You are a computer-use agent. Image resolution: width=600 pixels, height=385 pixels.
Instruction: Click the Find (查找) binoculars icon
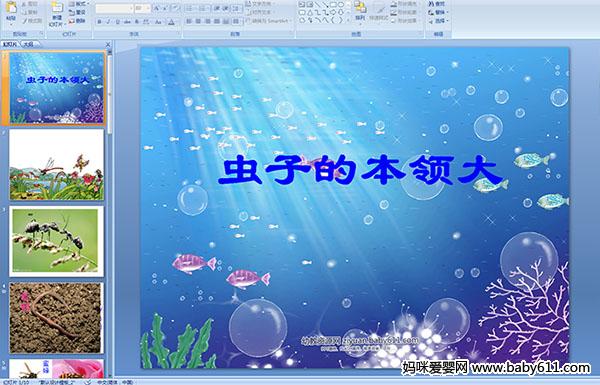click(431, 4)
